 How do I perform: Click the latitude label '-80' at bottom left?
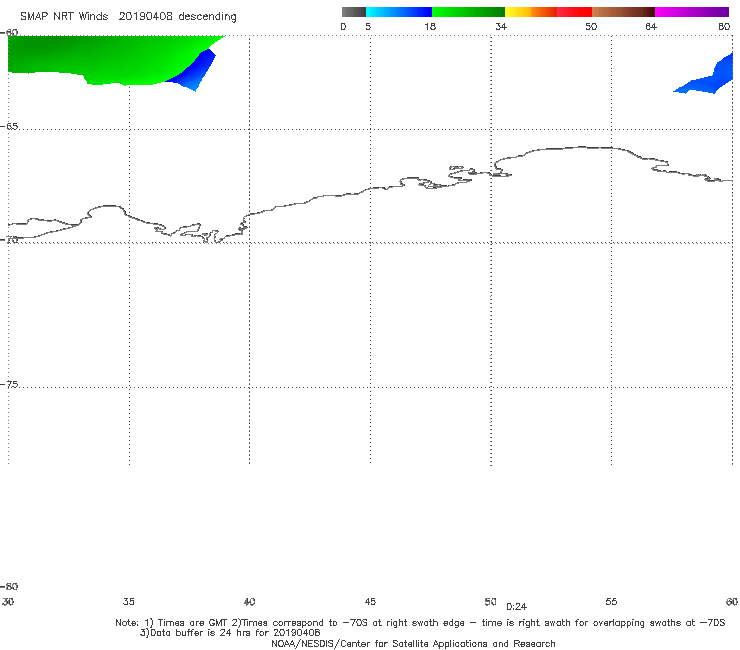point(9,587)
